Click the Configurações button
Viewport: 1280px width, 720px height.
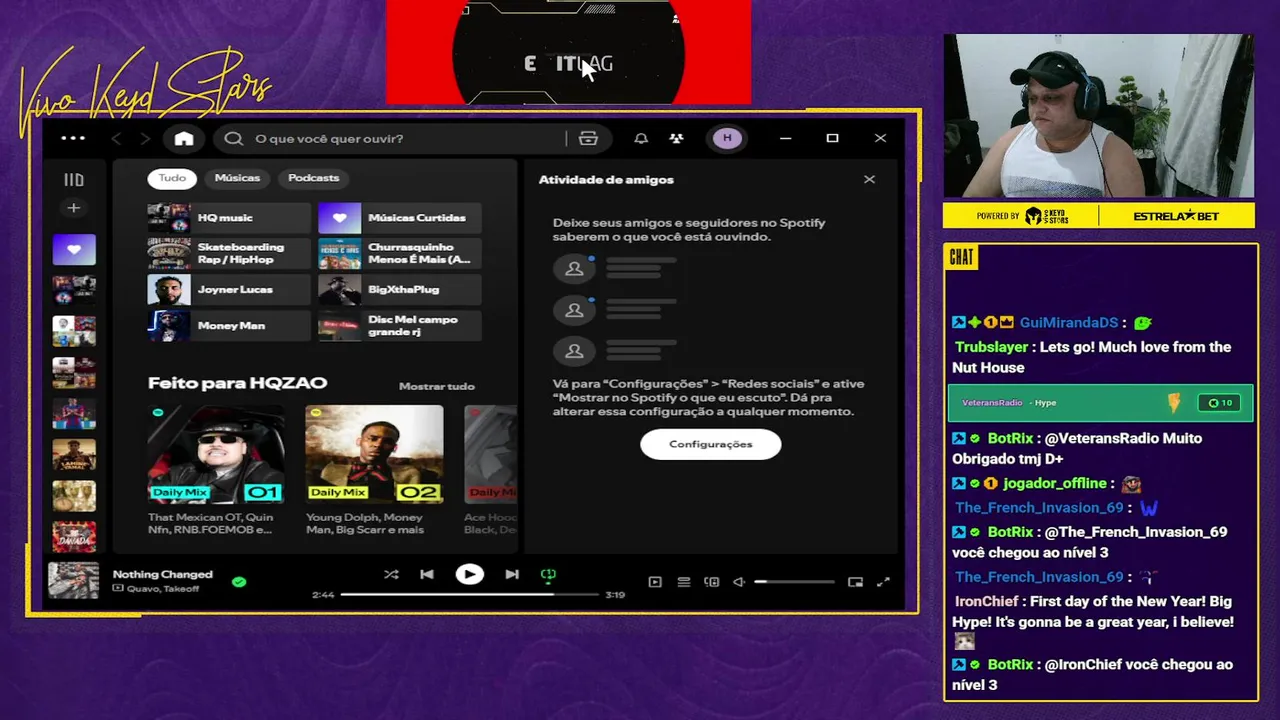pos(711,444)
